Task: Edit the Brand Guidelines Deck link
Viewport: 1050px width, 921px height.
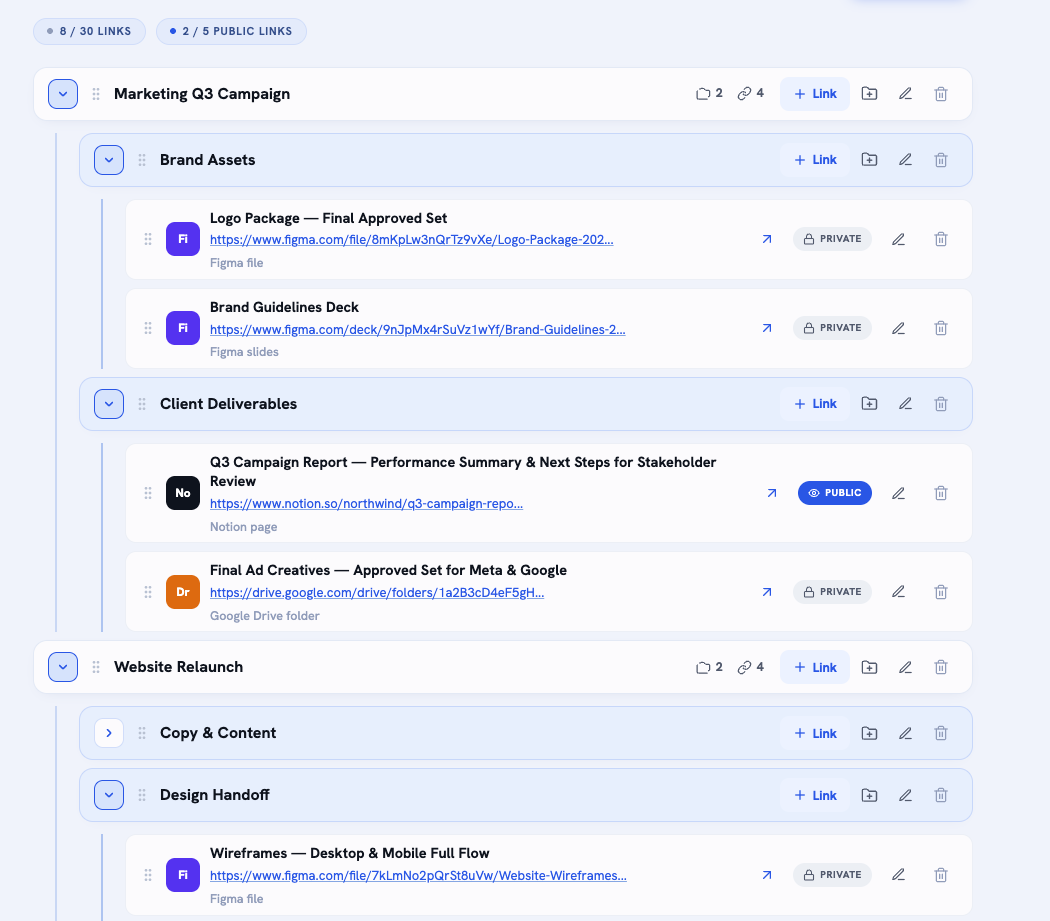Action: click(x=899, y=328)
